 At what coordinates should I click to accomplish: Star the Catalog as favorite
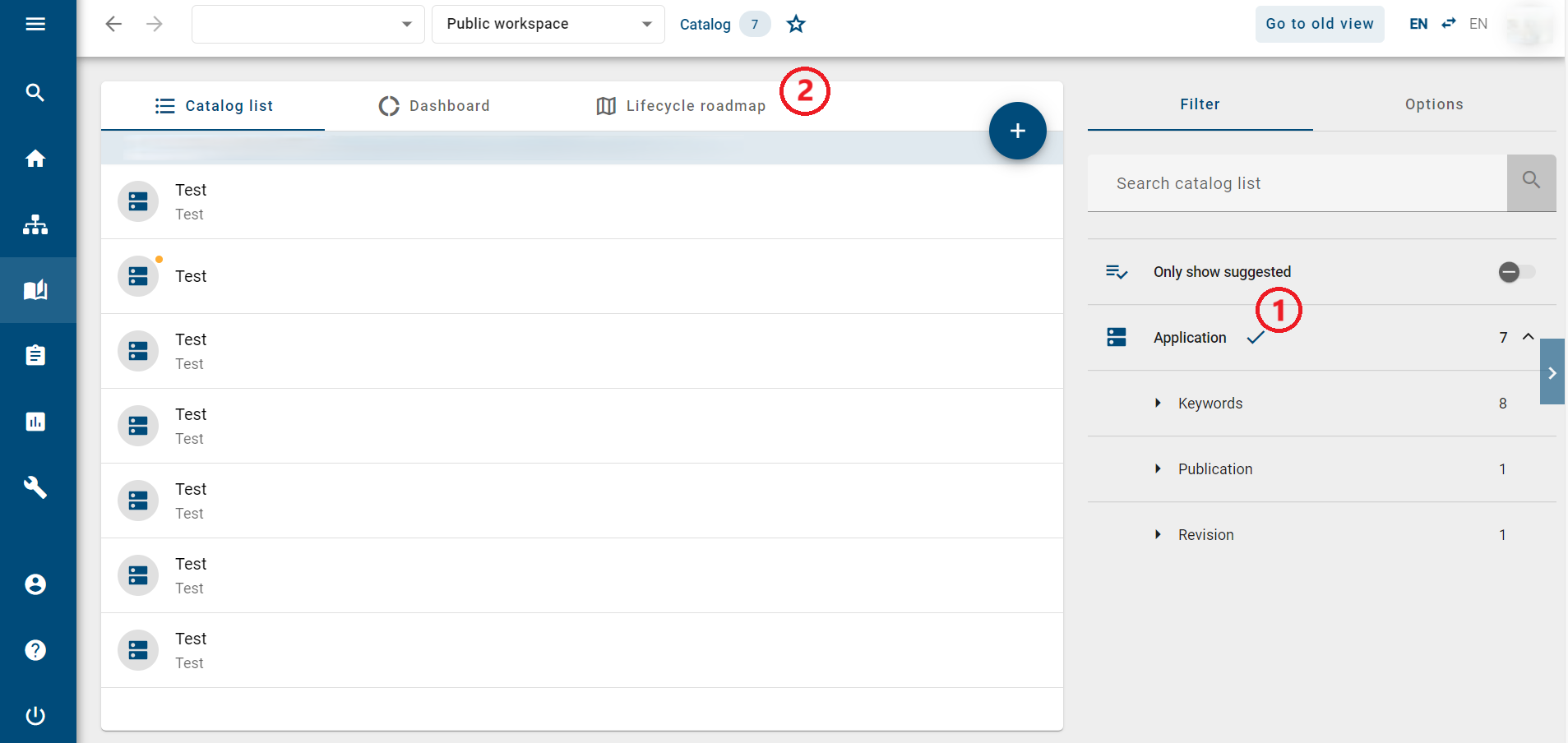[x=795, y=24]
